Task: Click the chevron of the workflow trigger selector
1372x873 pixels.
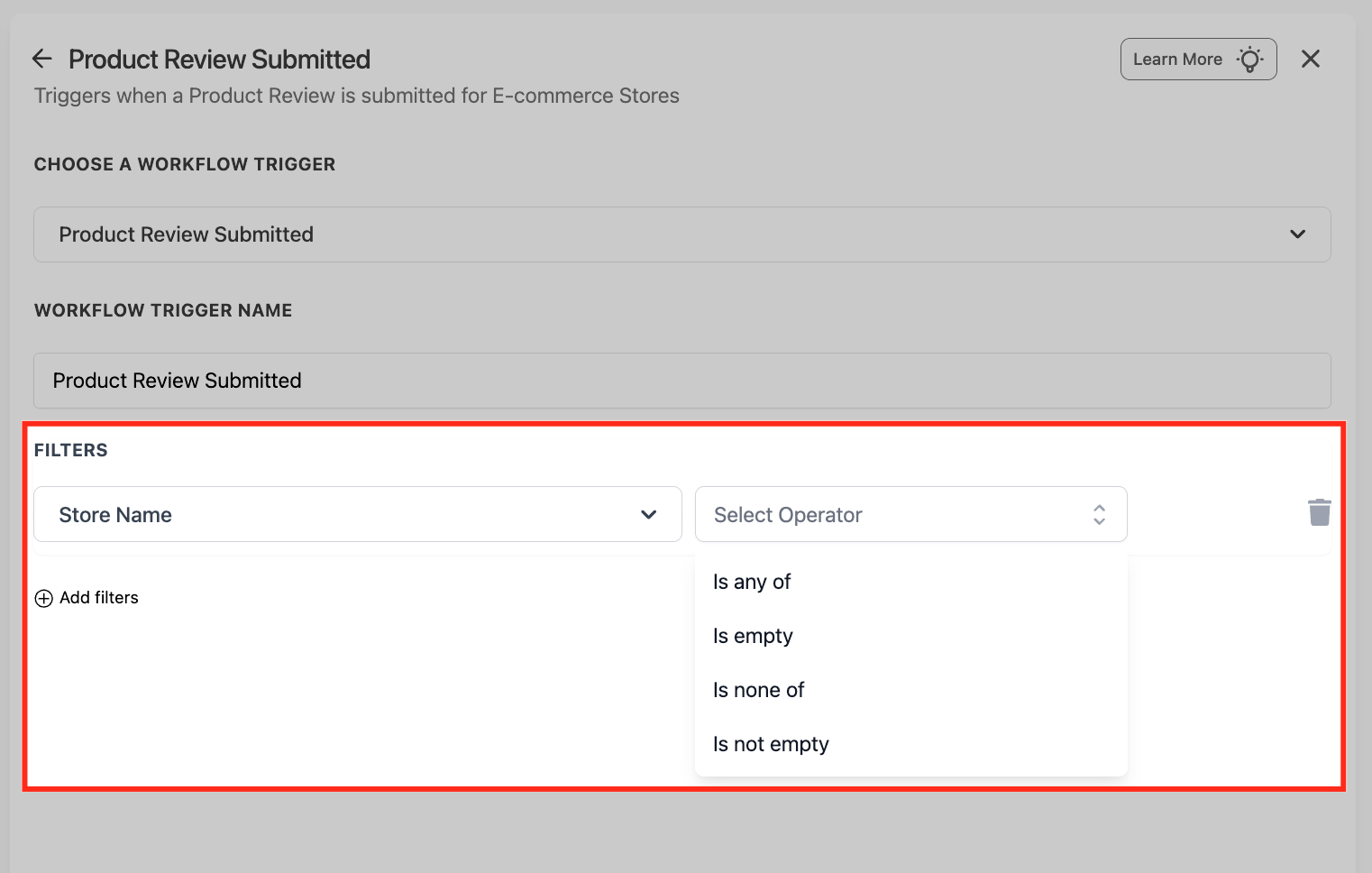Action: (1297, 234)
